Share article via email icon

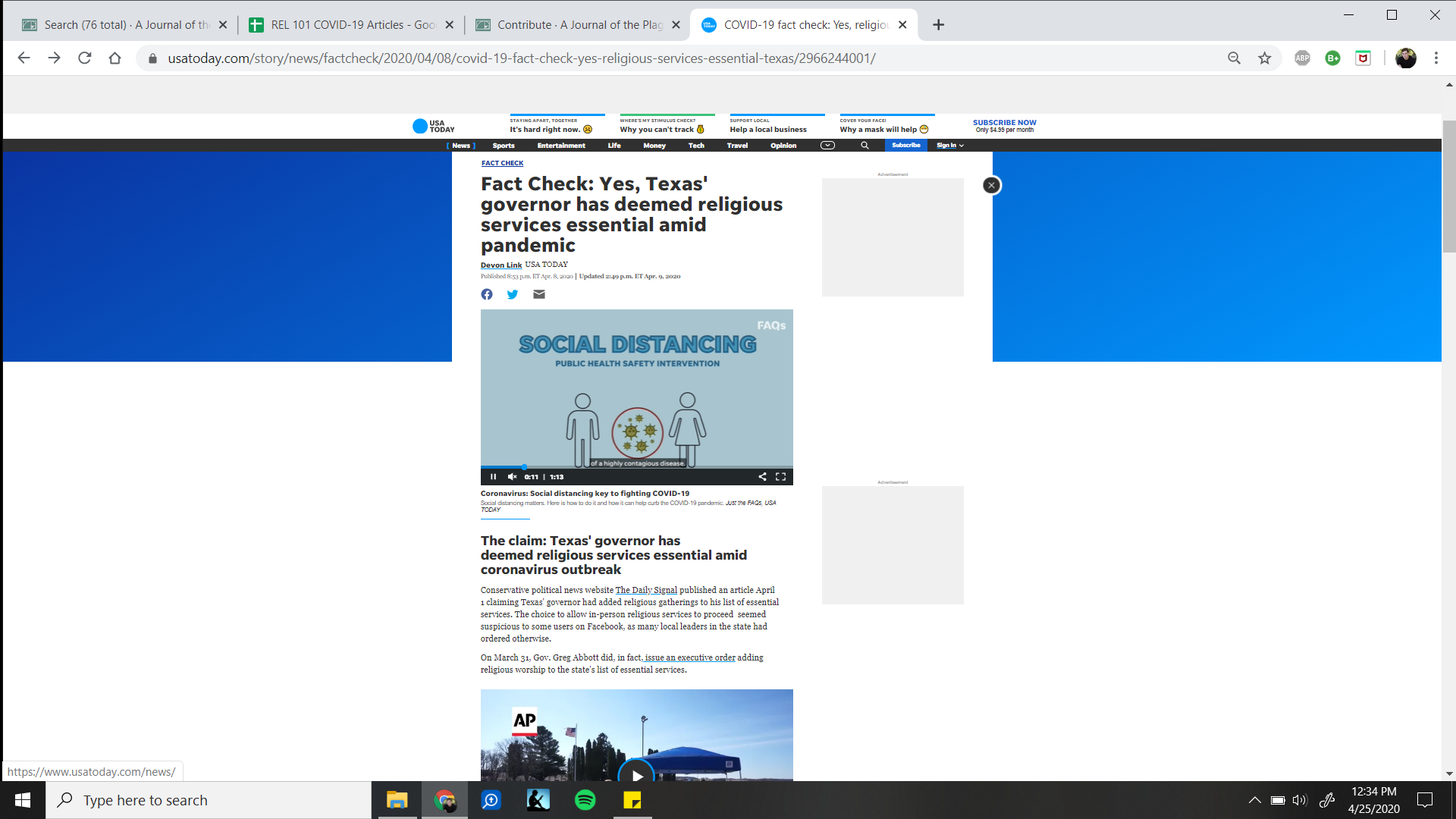click(539, 294)
